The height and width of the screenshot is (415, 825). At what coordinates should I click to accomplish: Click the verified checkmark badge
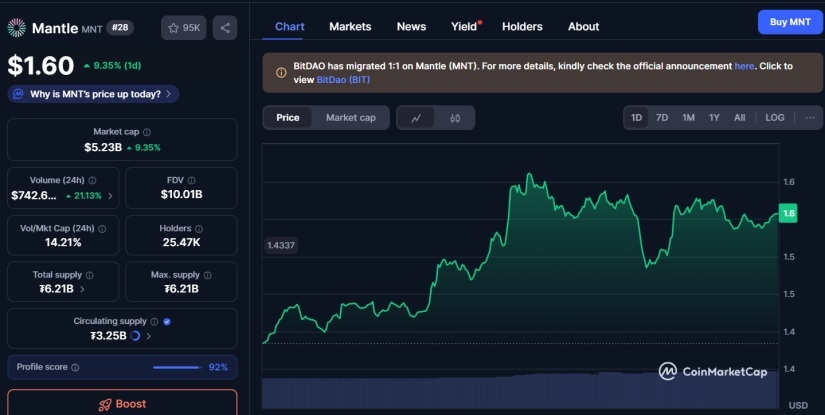coord(167,321)
